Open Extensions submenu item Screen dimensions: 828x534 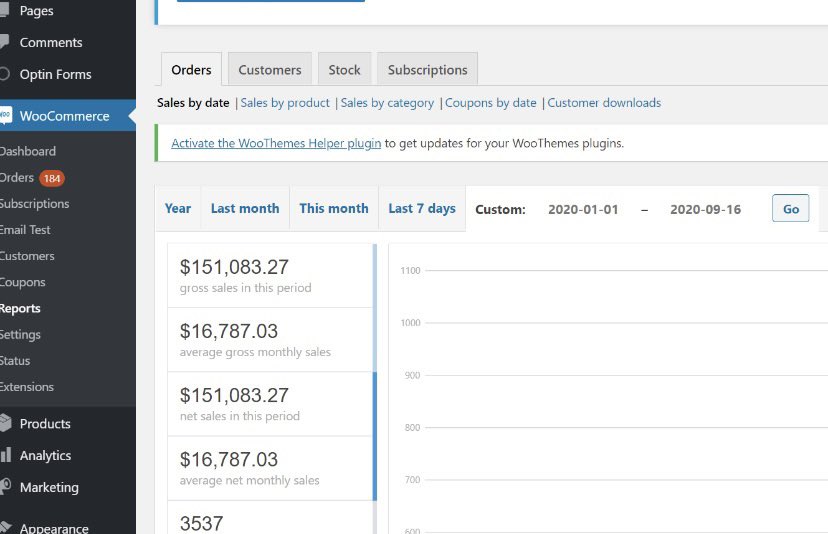click(26, 387)
